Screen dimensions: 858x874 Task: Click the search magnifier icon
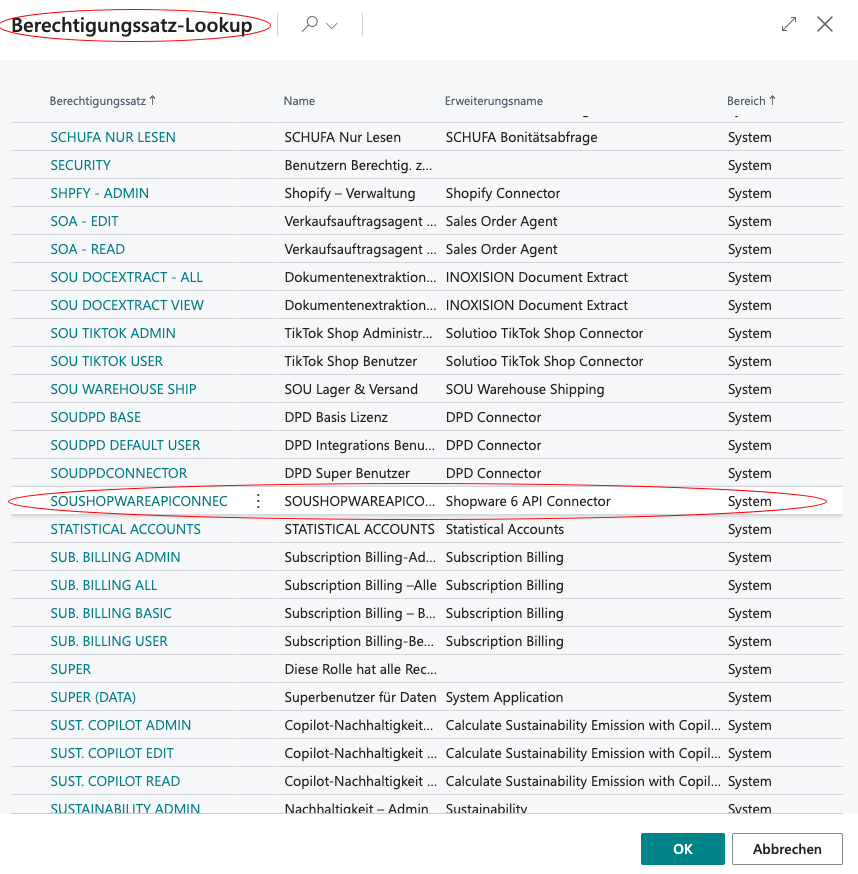point(309,24)
